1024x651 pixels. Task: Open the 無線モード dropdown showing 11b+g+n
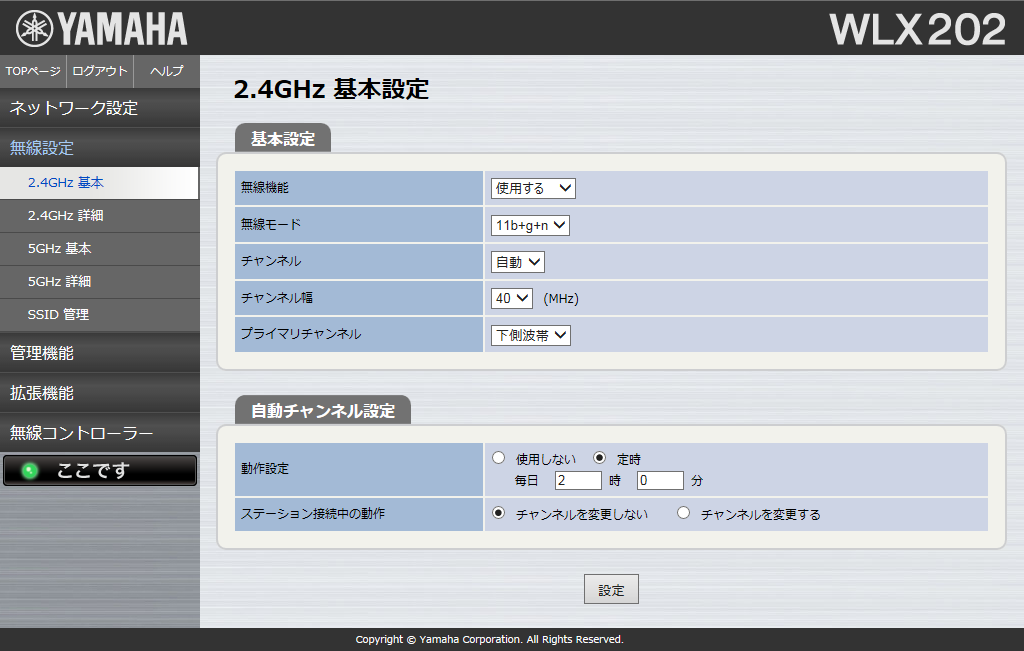530,225
